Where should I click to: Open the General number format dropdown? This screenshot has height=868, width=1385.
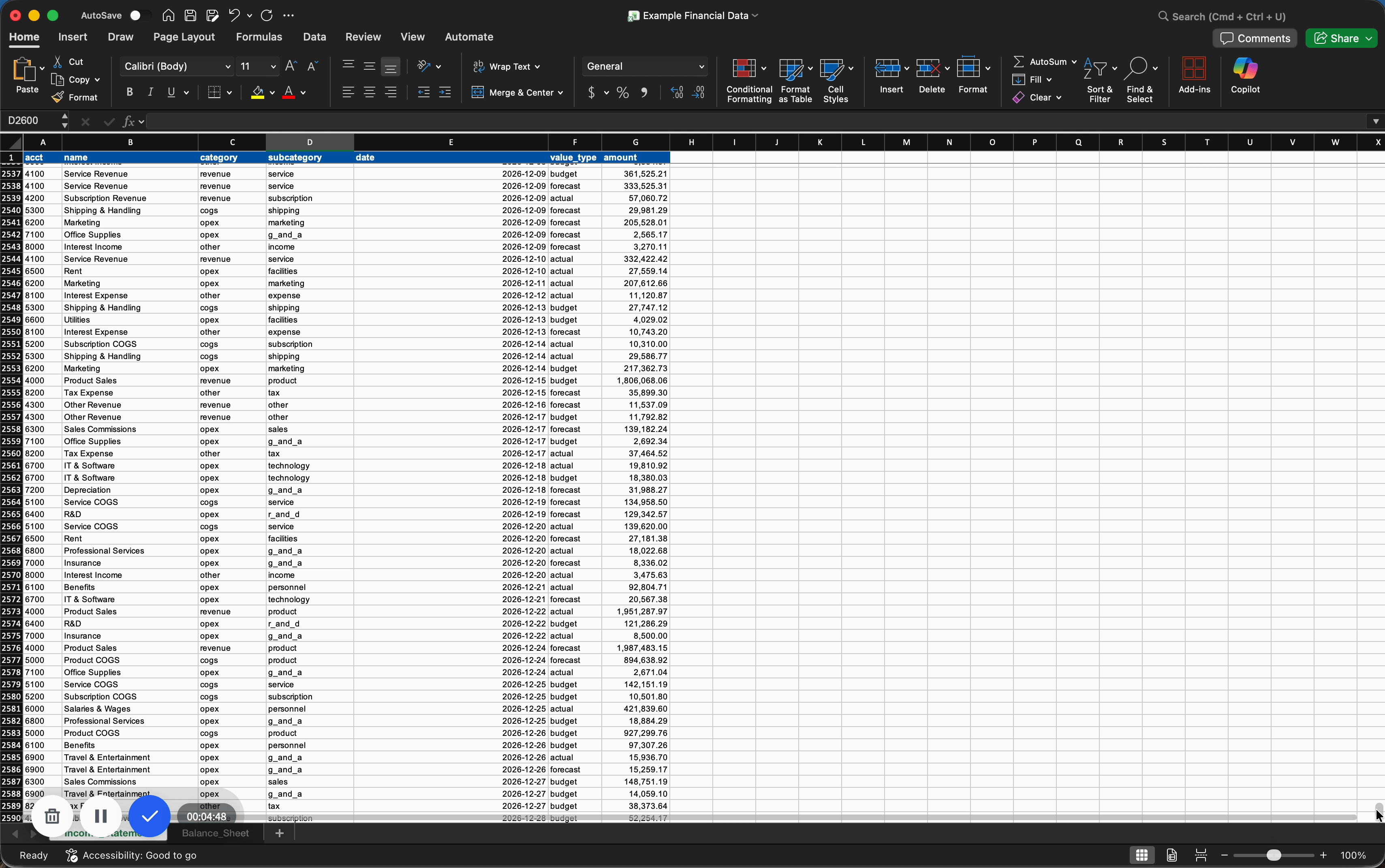coord(701,66)
